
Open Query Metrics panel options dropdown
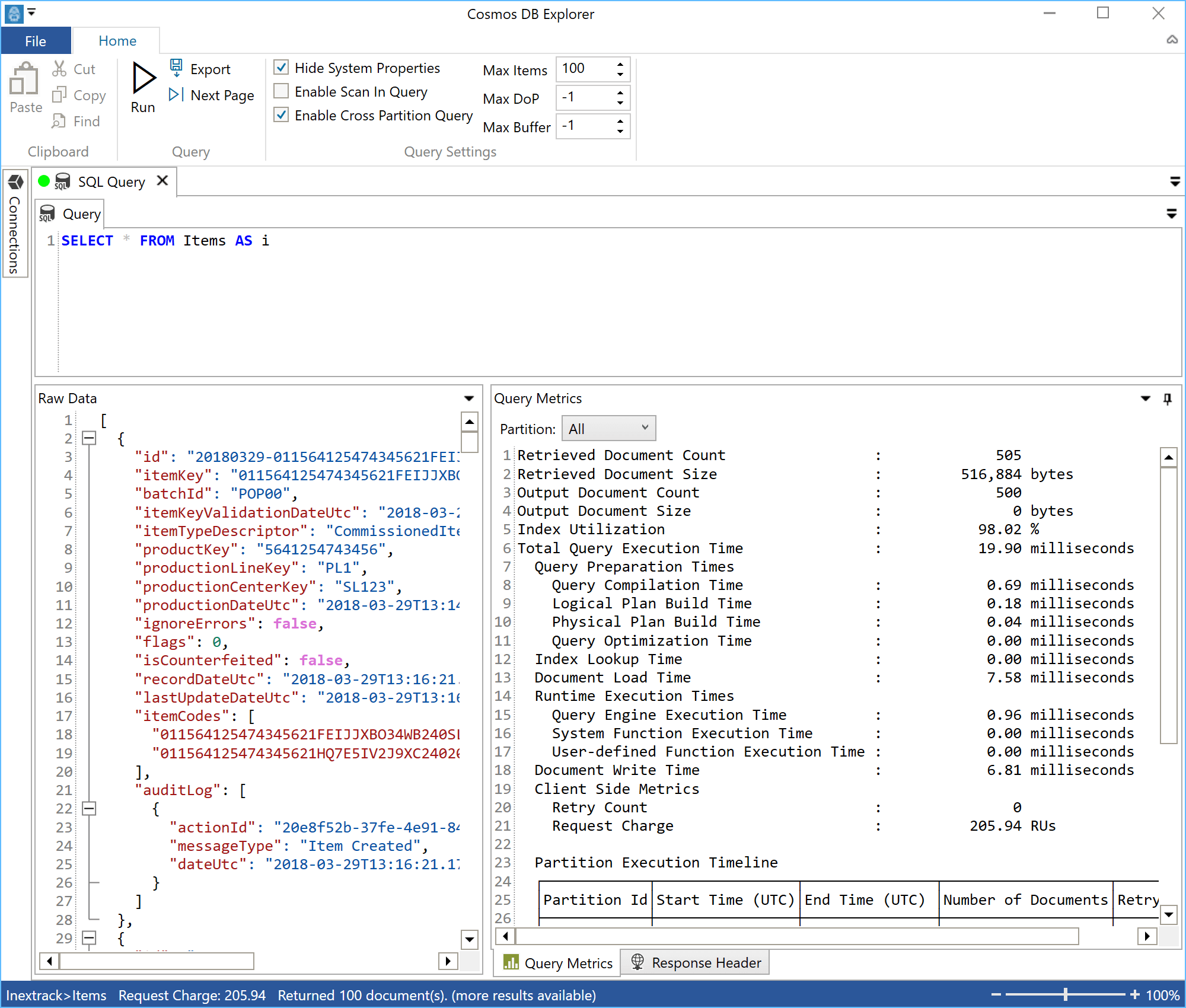[x=1146, y=398]
